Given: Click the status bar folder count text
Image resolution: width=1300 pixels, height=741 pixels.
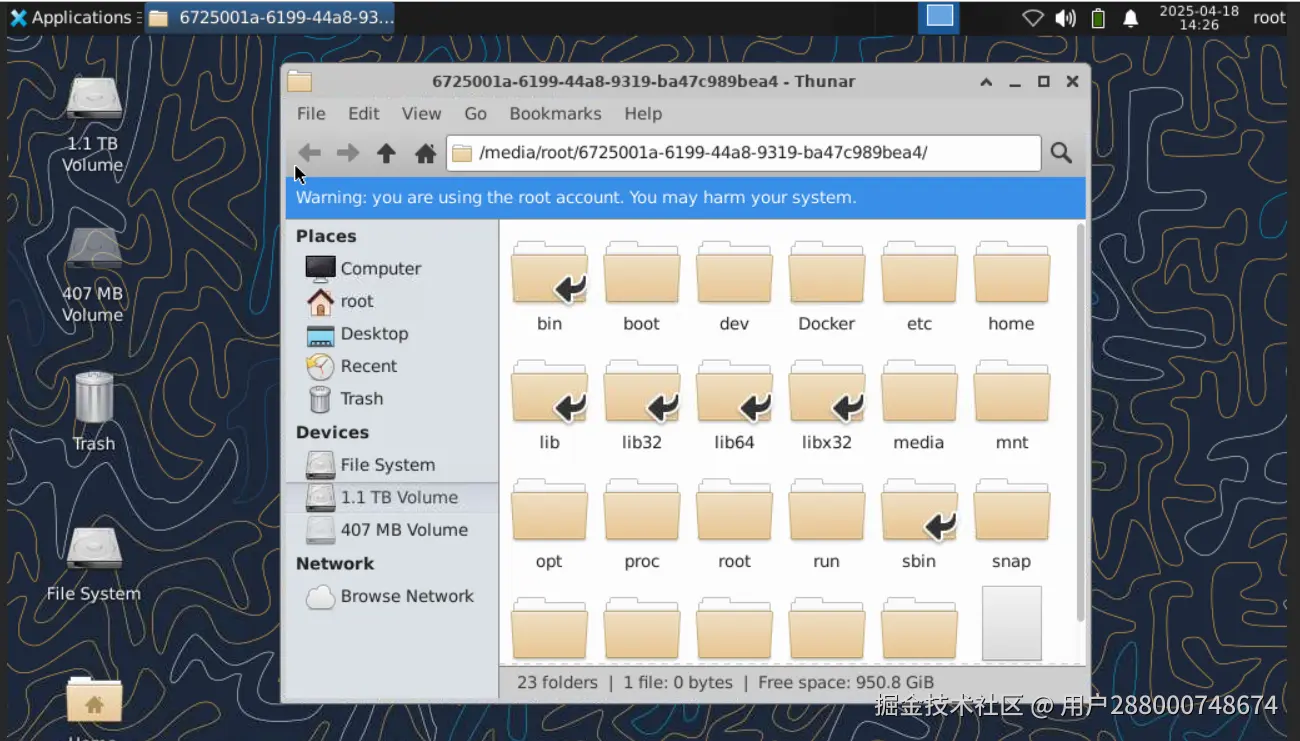Looking at the screenshot, I should 557,682.
